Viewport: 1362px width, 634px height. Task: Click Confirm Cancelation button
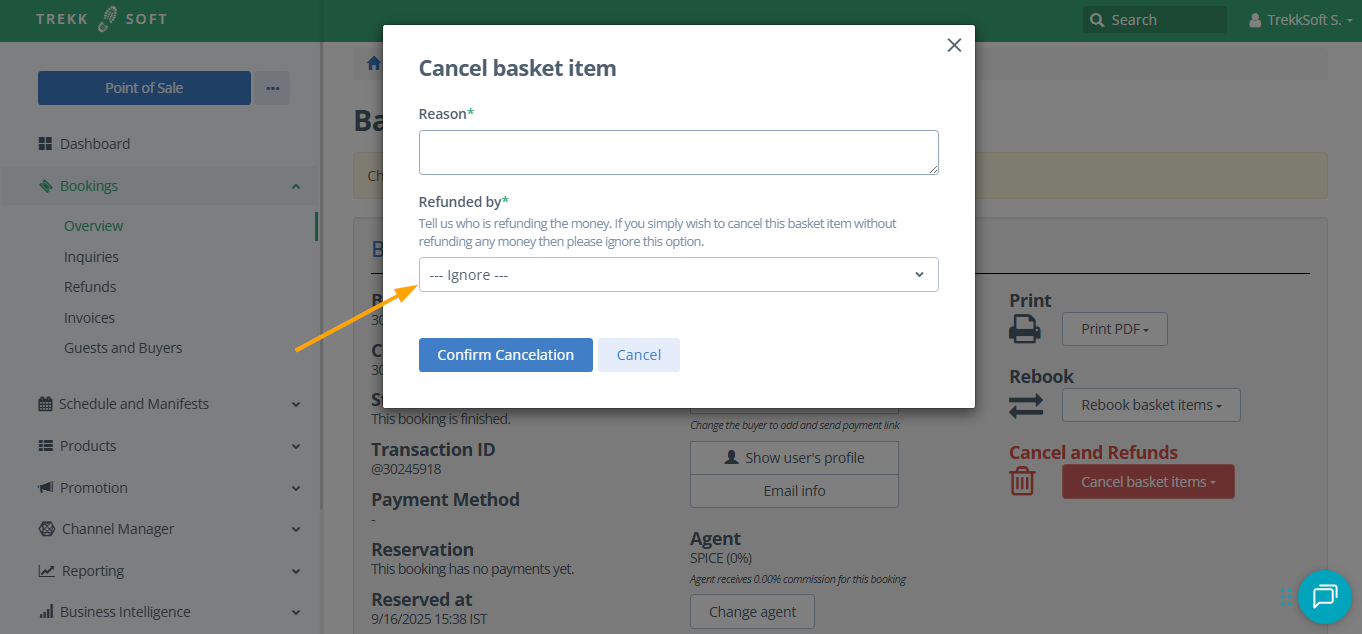coord(505,355)
